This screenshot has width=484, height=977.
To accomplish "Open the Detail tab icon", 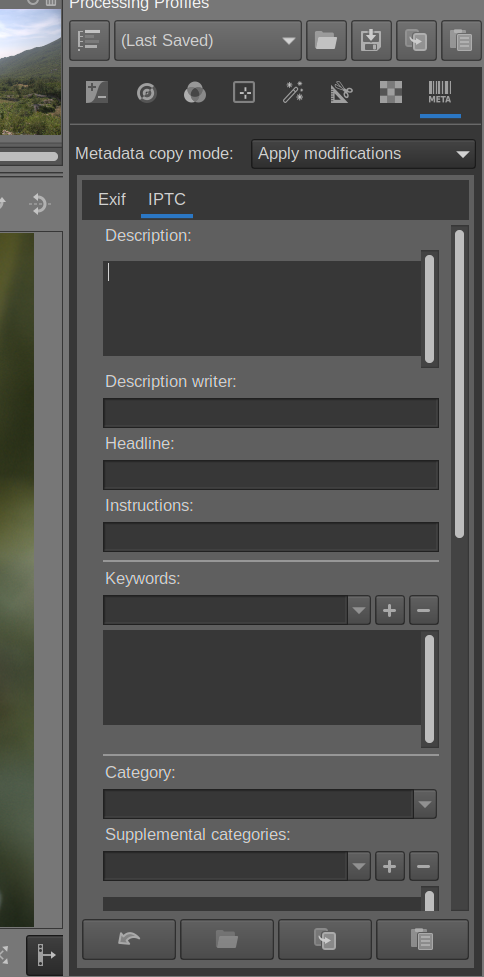I will pos(146,92).
